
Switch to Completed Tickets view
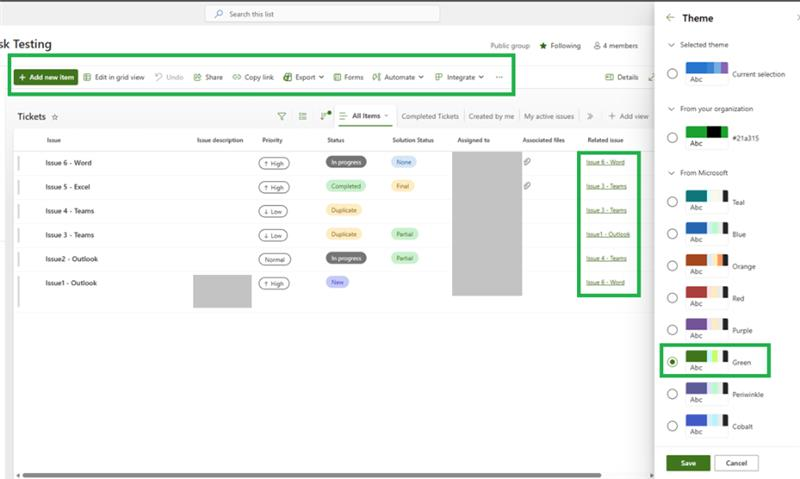click(x=430, y=116)
